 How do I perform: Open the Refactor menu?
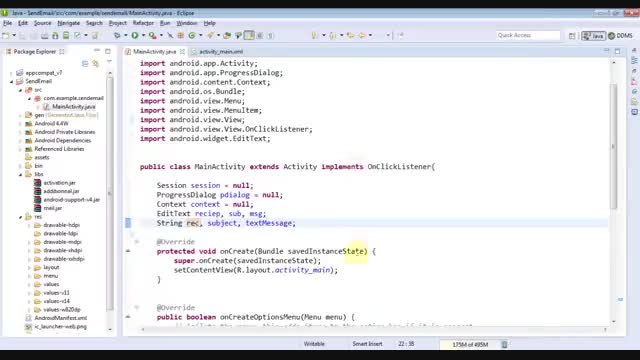point(143,23)
